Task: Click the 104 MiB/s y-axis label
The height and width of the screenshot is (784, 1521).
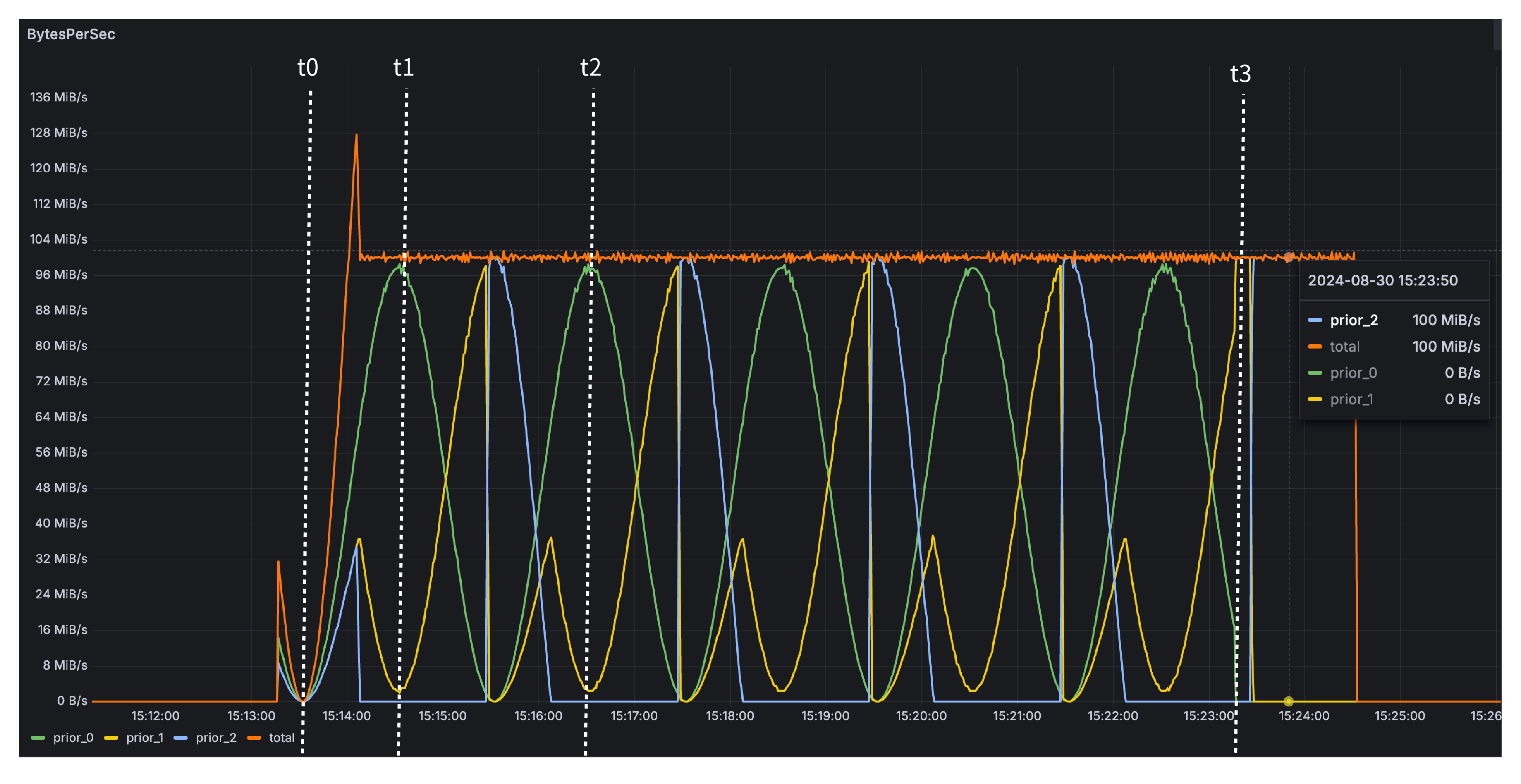Action: [x=58, y=239]
